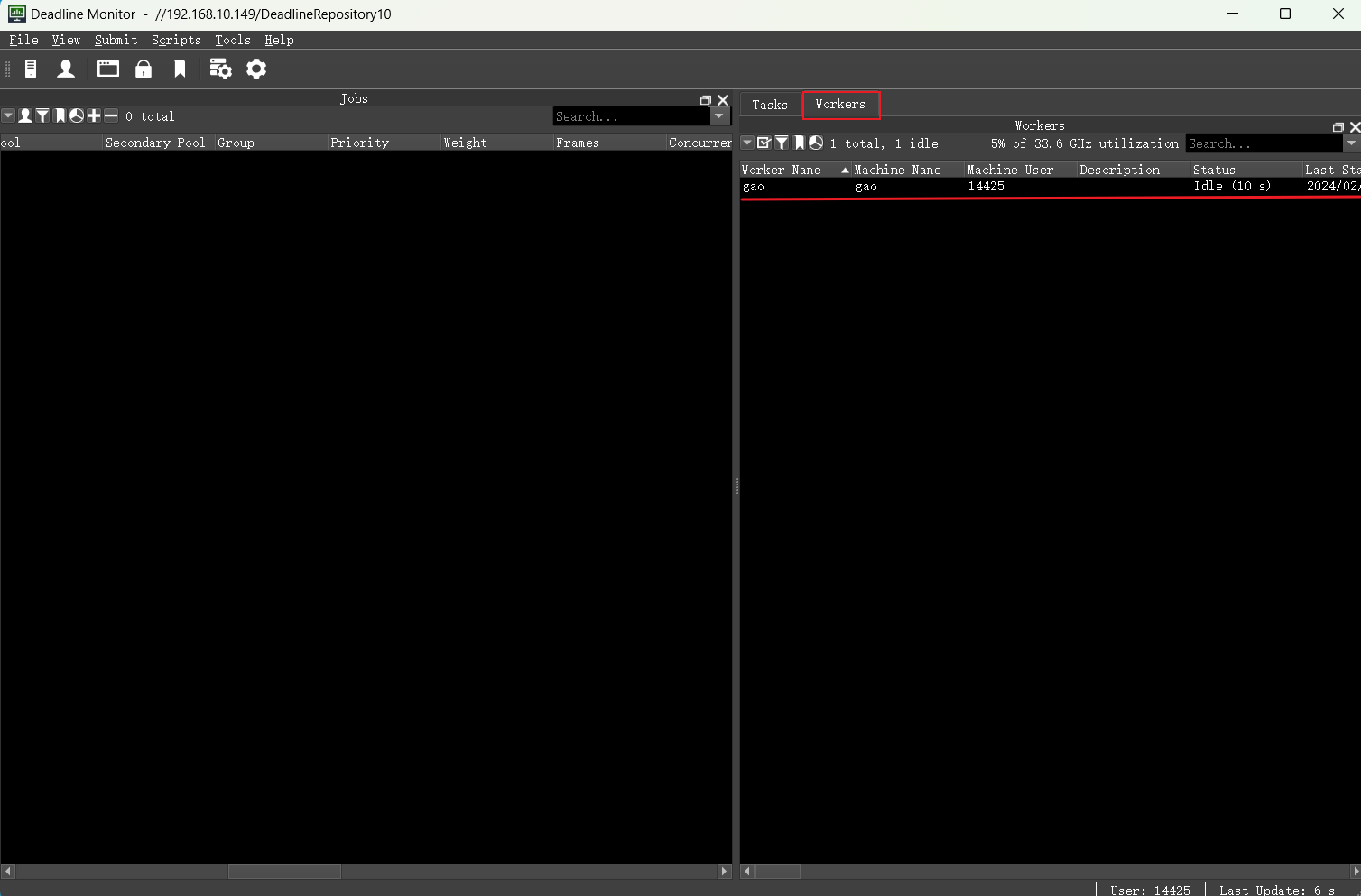The image size is (1361, 896).
Task: Click the padlock icon in the main toolbar
Action: pos(144,69)
